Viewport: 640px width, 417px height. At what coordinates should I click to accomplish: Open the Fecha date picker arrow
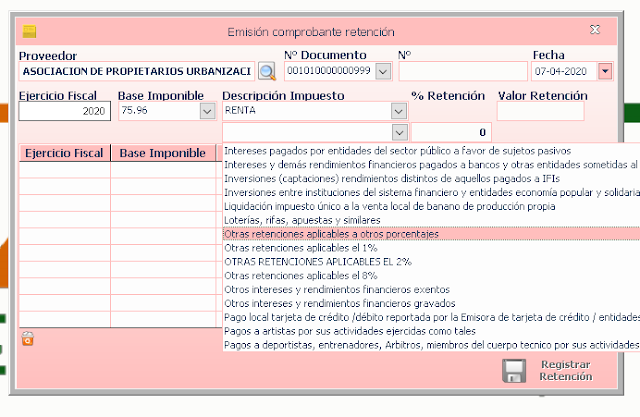click(605, 71)
